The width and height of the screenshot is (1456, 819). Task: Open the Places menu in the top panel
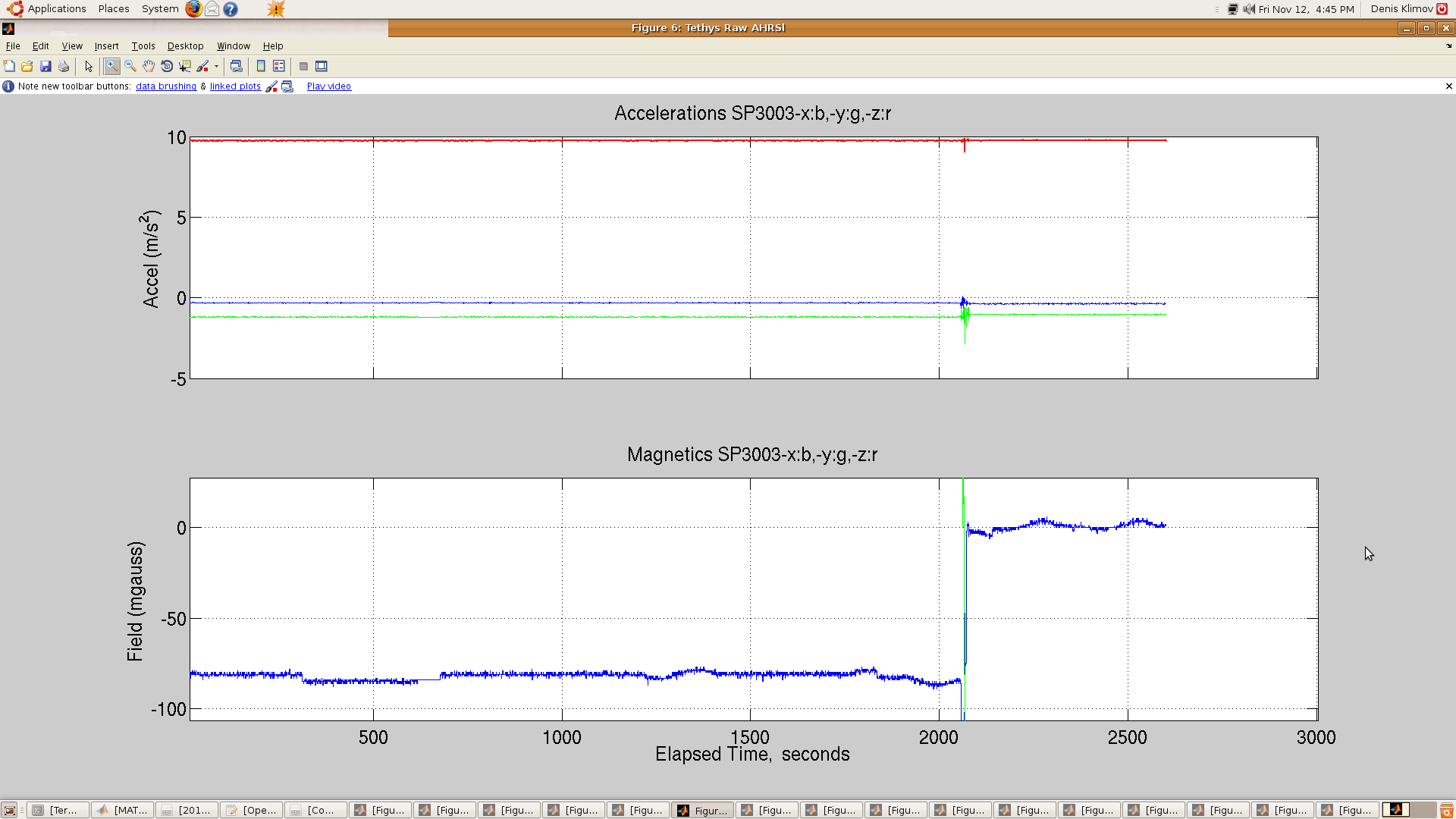(x=114, y=9)
